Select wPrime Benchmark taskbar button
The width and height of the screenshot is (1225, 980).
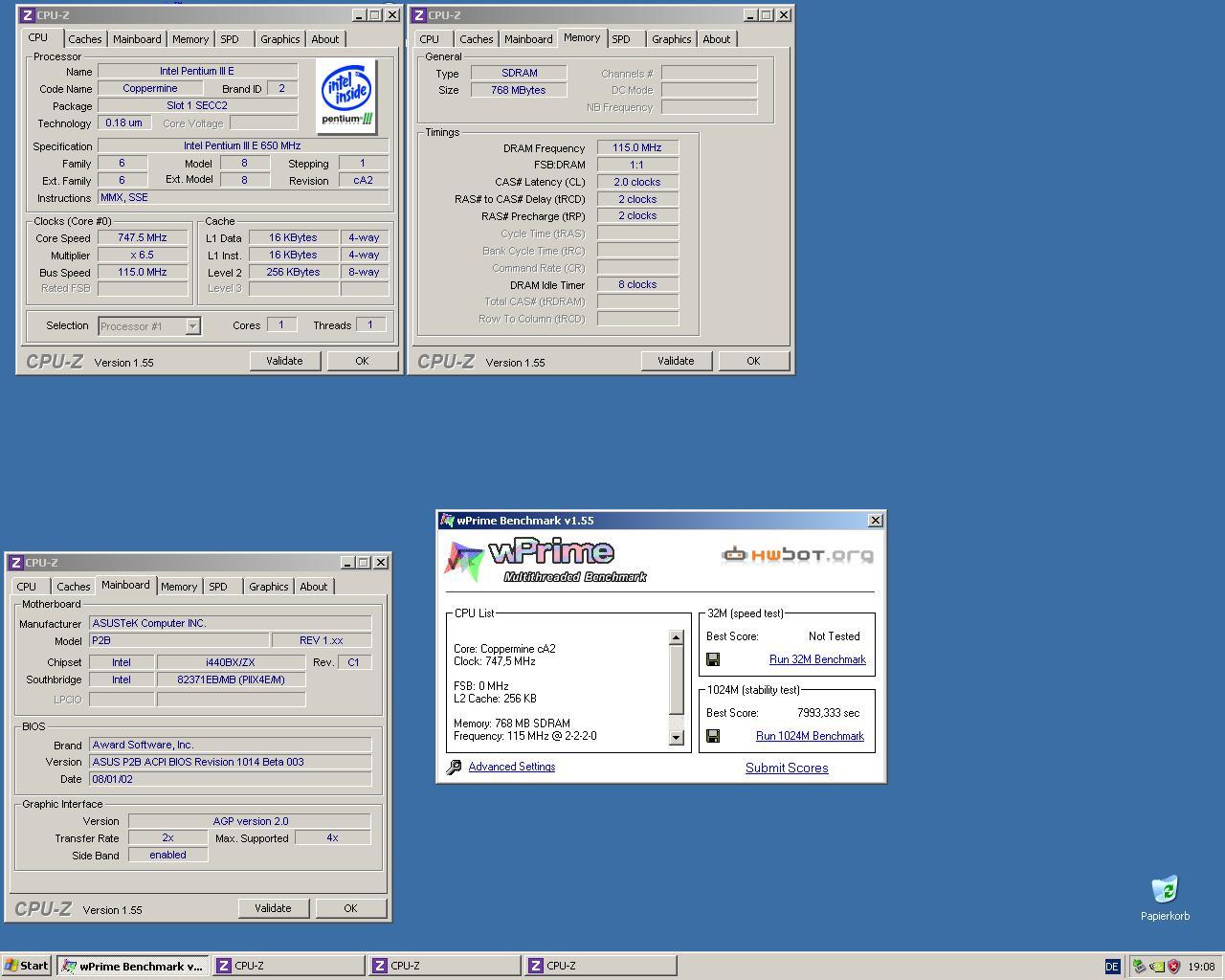pyautogui.click(x=132, y=966)
